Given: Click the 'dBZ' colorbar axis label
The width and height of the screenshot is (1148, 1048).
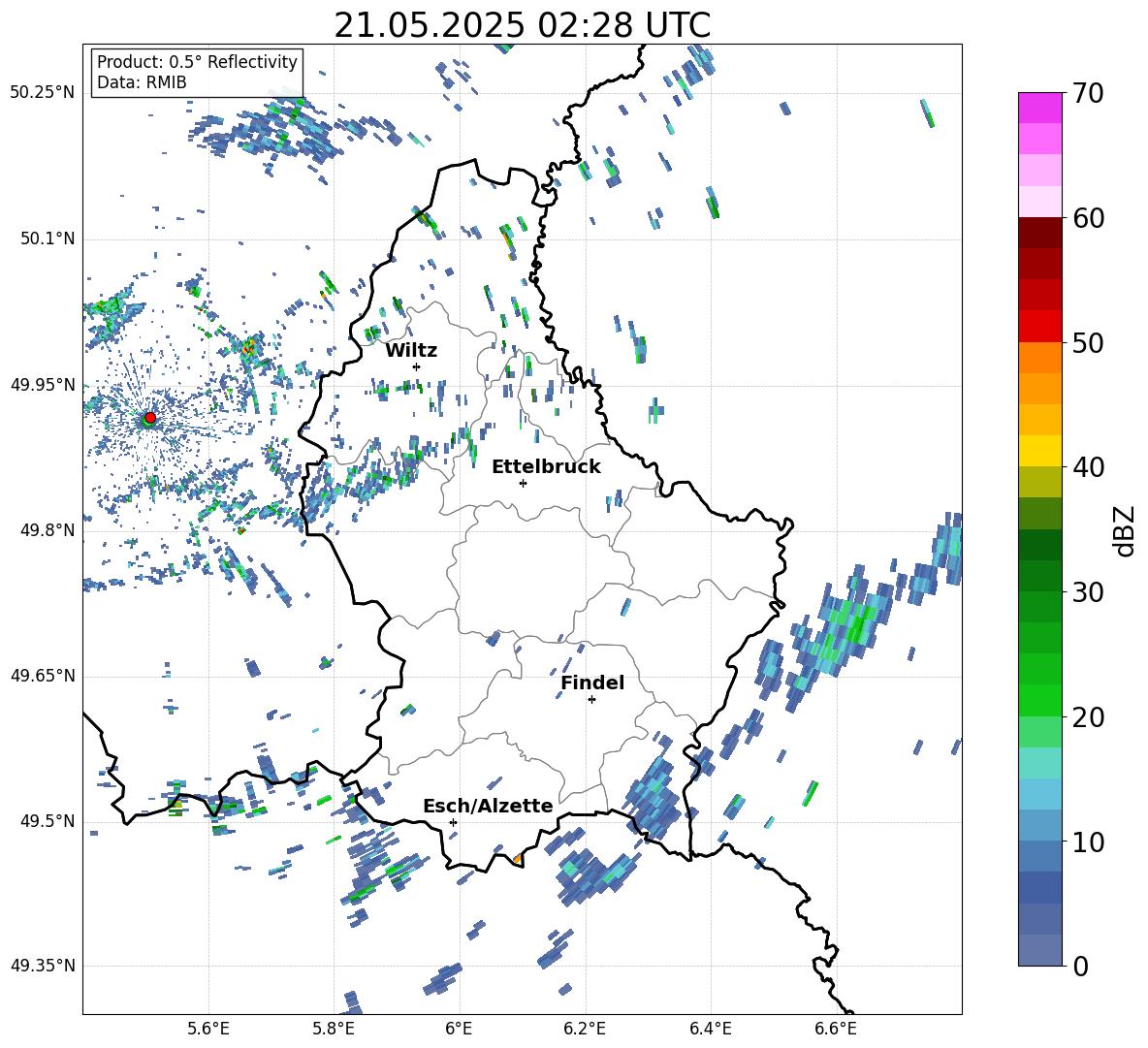Looking at the screenshot, I should click(1126, 530).
